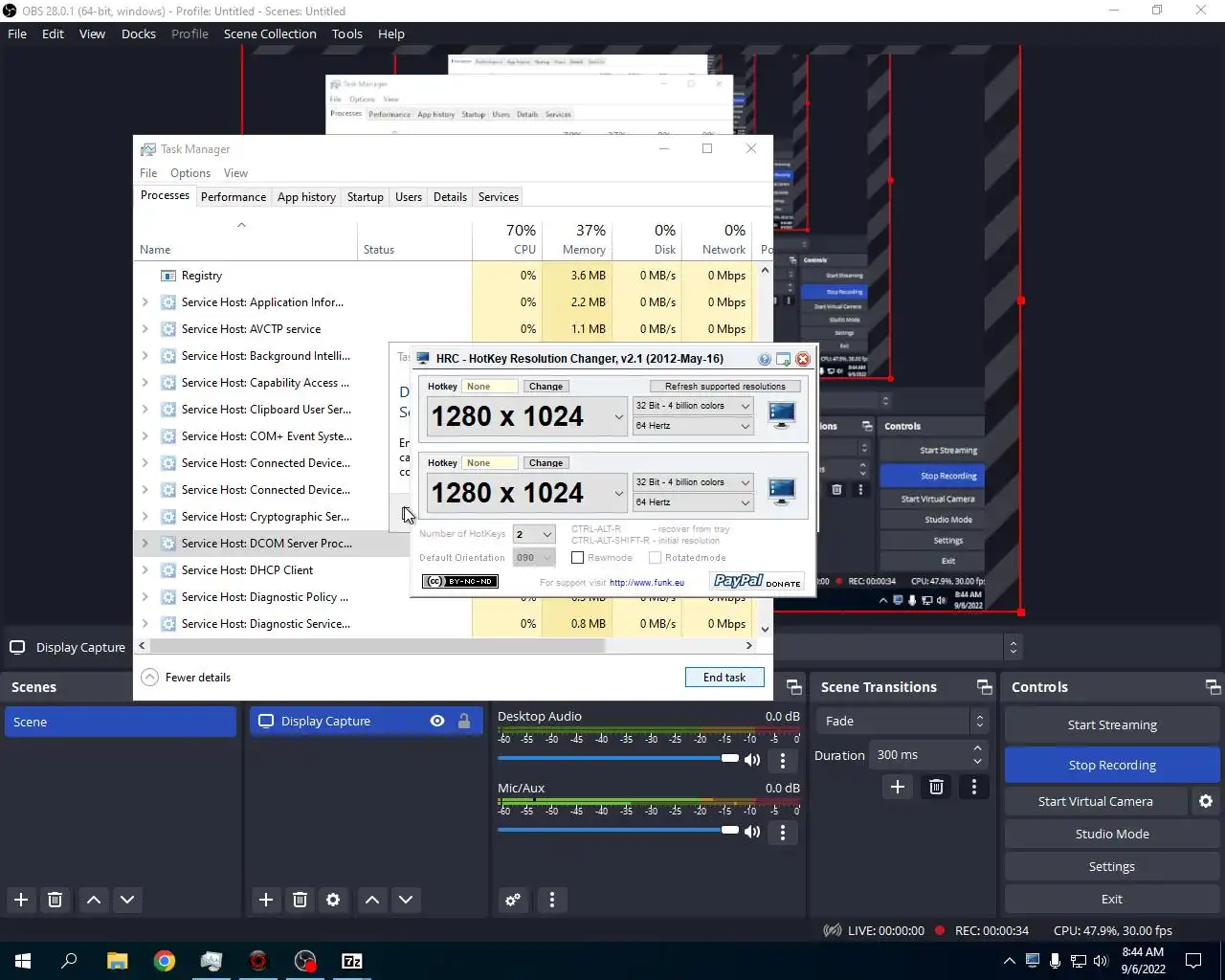Viewport: 1225px width, 980px height.
Task: Open the 7-Zip icon in the taskbar
Action: pos(352,961)
